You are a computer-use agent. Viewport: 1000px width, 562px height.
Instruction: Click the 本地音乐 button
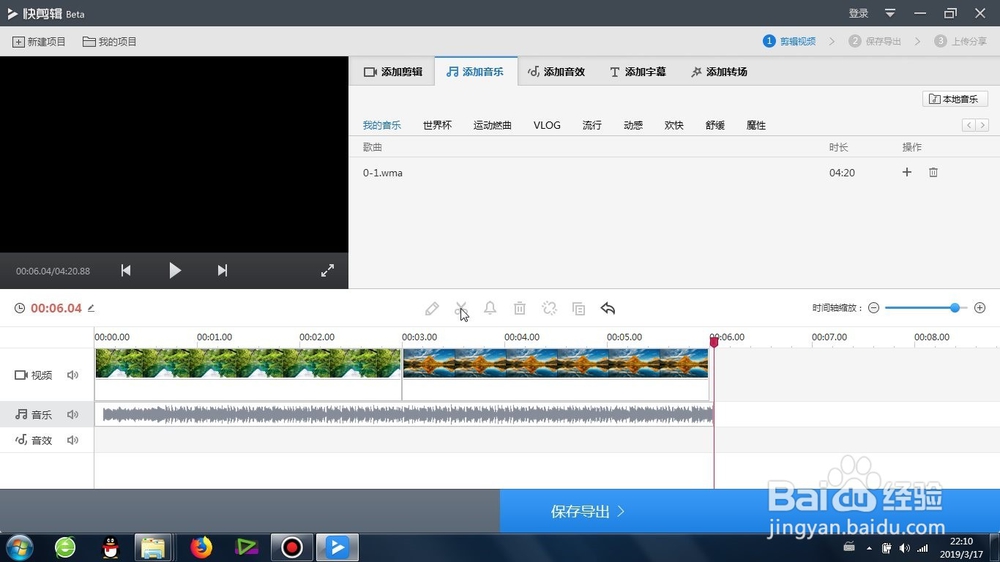click(x=955, y=99)
